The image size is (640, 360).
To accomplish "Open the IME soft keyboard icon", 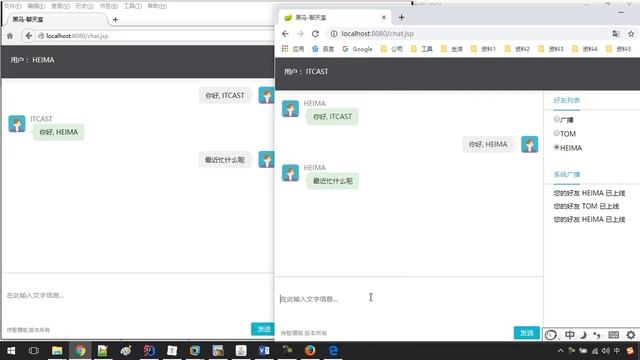I will (x=613, y=335).
